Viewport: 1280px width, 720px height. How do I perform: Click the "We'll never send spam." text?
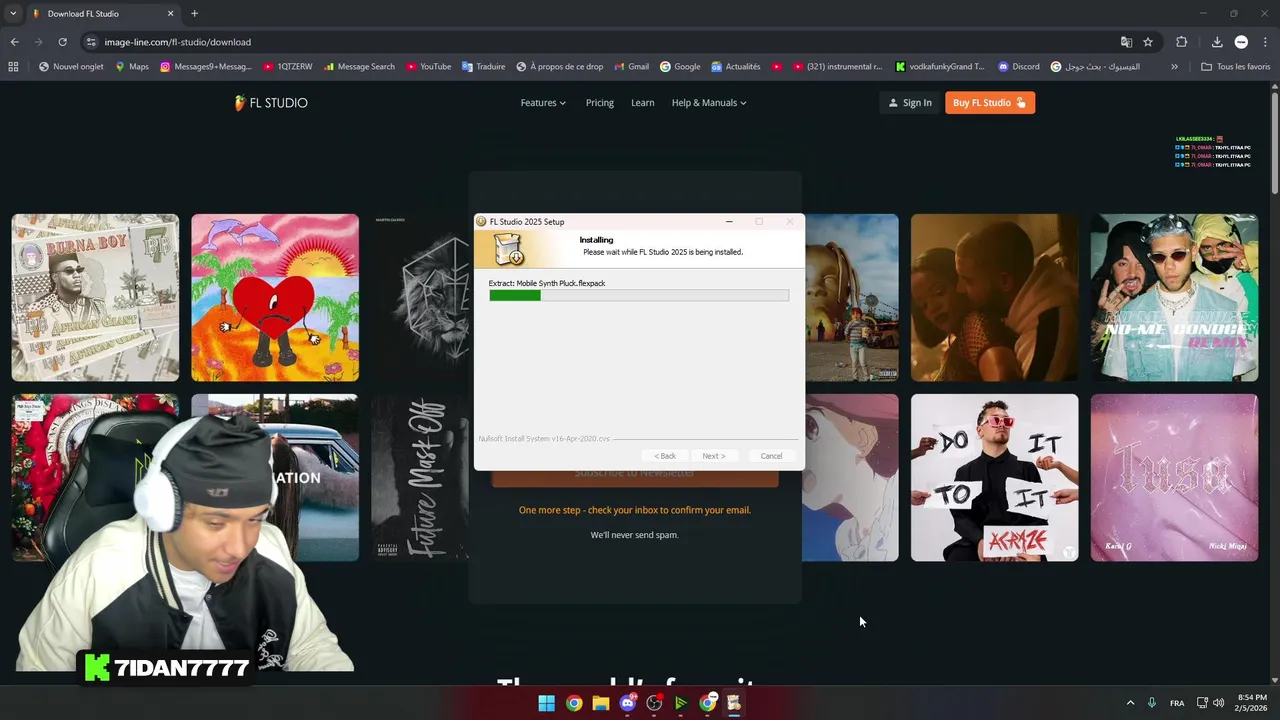(x=635, y=535)
